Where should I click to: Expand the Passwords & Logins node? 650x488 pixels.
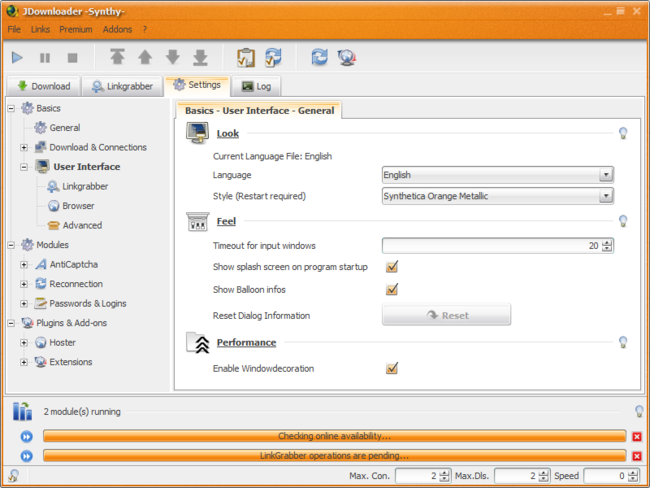coord(24,303)
